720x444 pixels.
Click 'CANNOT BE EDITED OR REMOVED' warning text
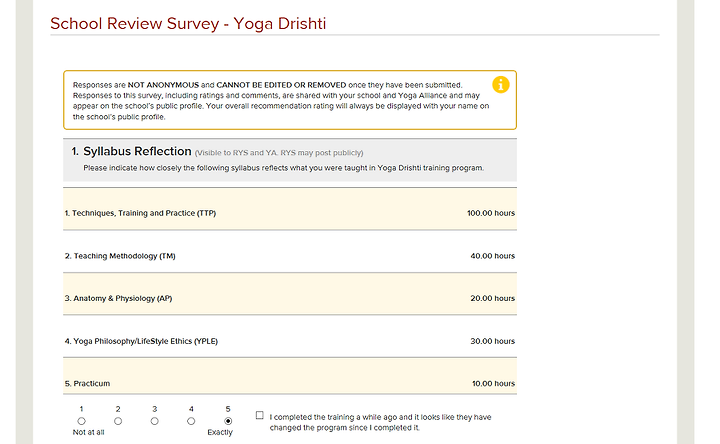point(281,85)
